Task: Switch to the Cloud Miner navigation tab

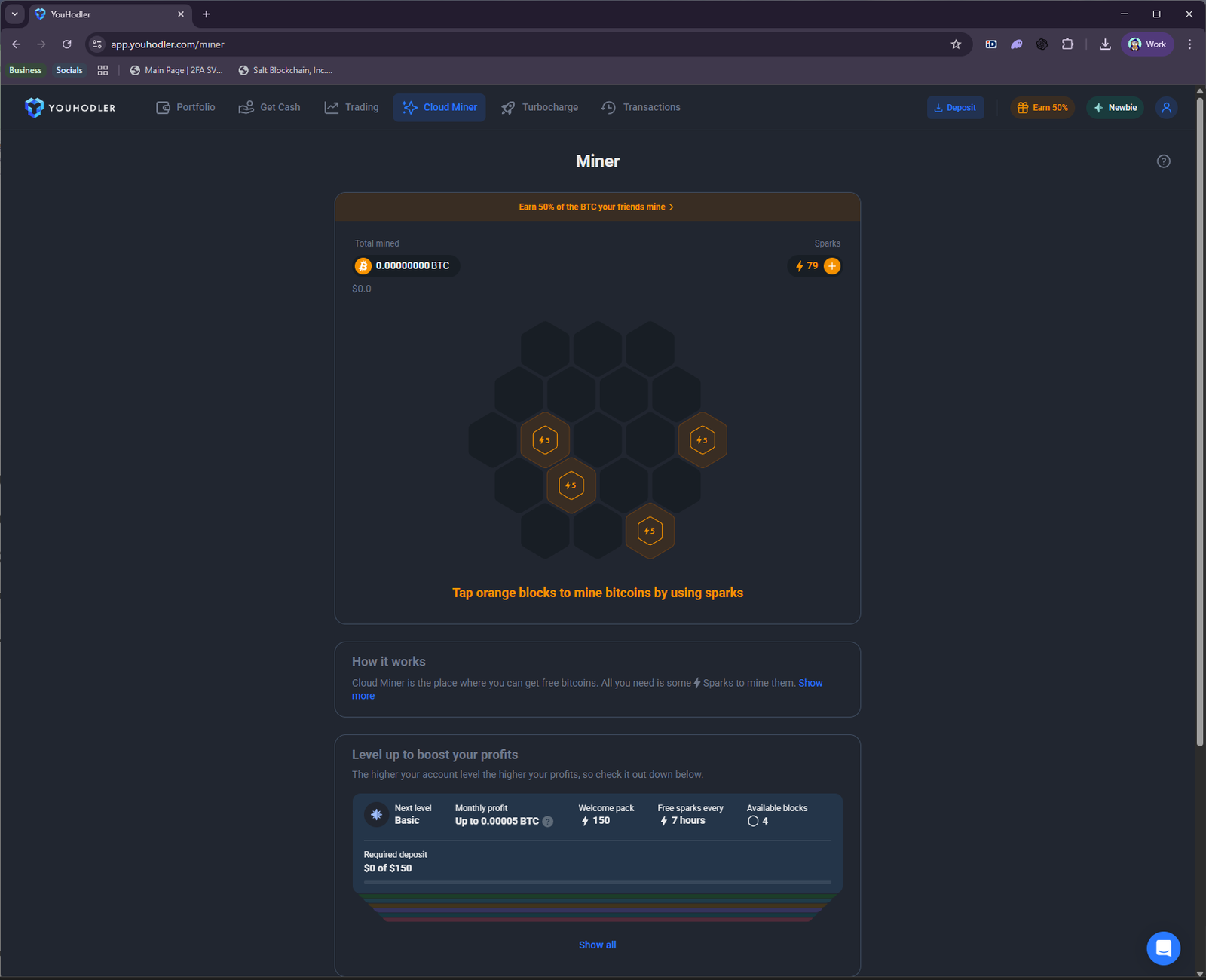Action: tap(439, 107)
